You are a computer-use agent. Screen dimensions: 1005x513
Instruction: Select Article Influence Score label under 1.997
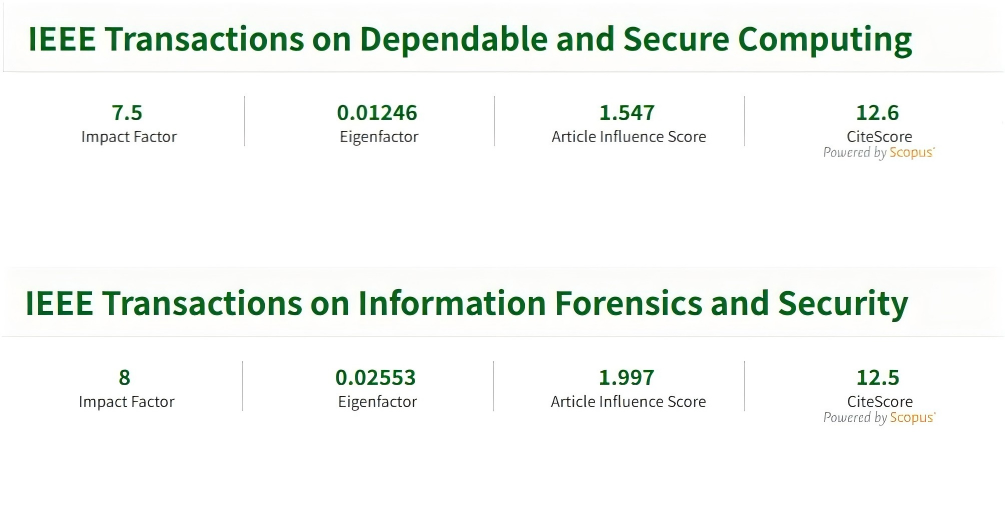click(628, 401)
